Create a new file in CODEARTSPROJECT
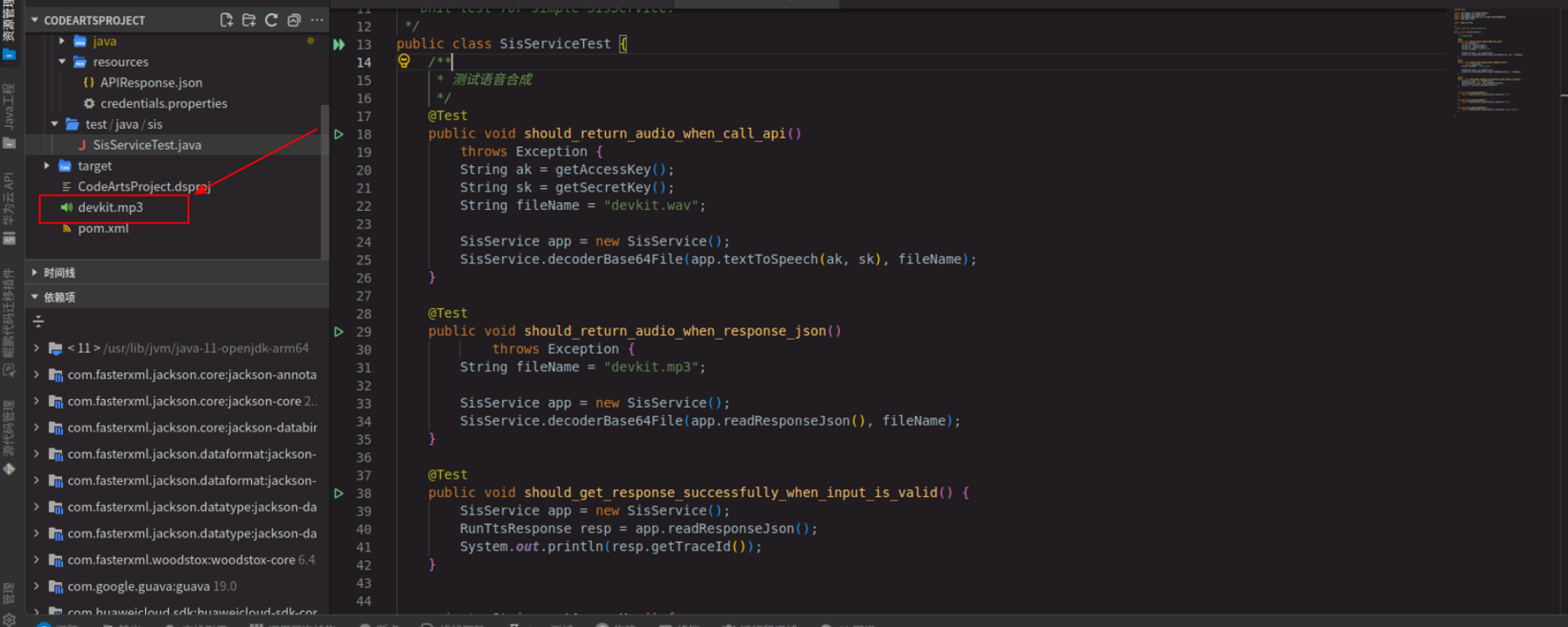The image size is (1568, 627). (226, 20)
